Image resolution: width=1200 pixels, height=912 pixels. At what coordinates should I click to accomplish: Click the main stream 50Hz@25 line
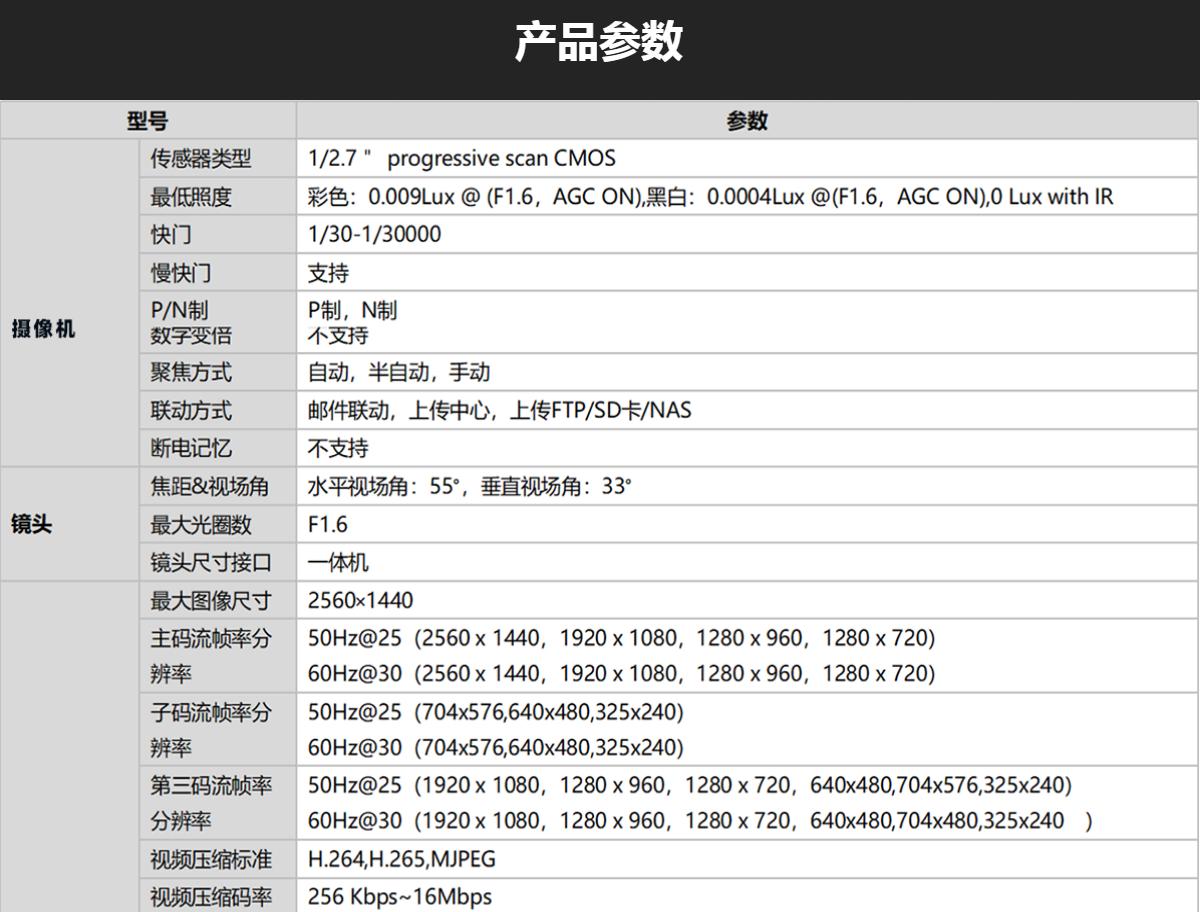click(x=621, y=637)
